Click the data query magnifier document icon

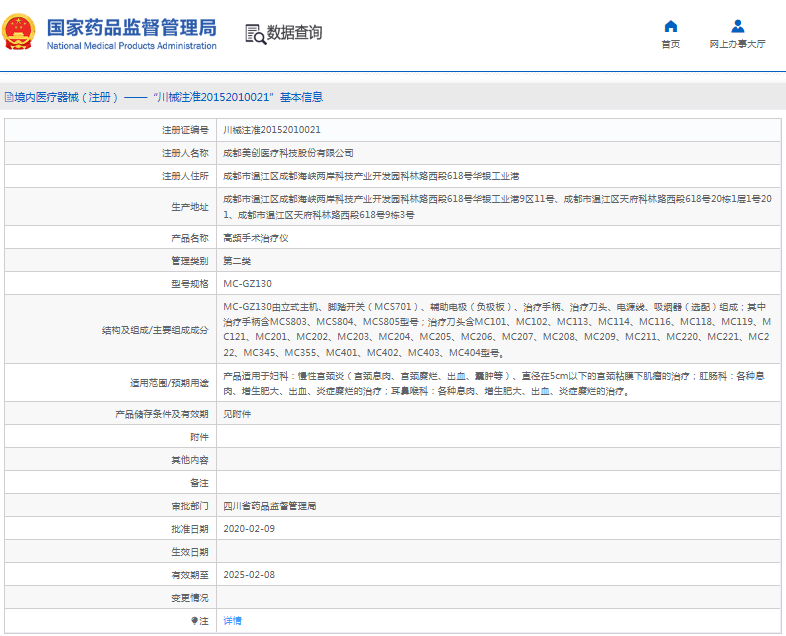coord(255,33)
